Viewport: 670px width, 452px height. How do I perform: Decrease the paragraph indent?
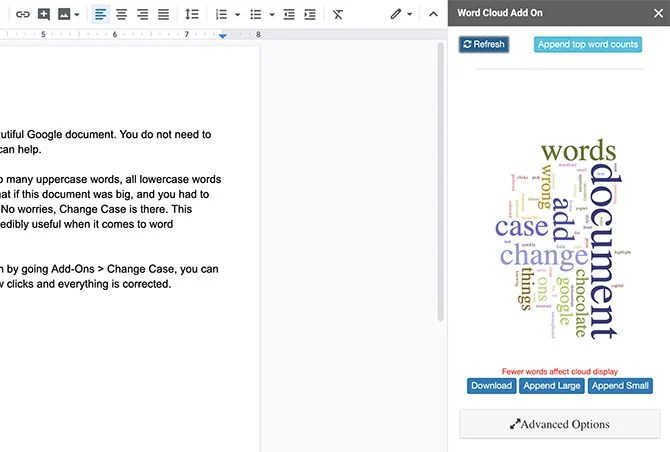[289, 15]
